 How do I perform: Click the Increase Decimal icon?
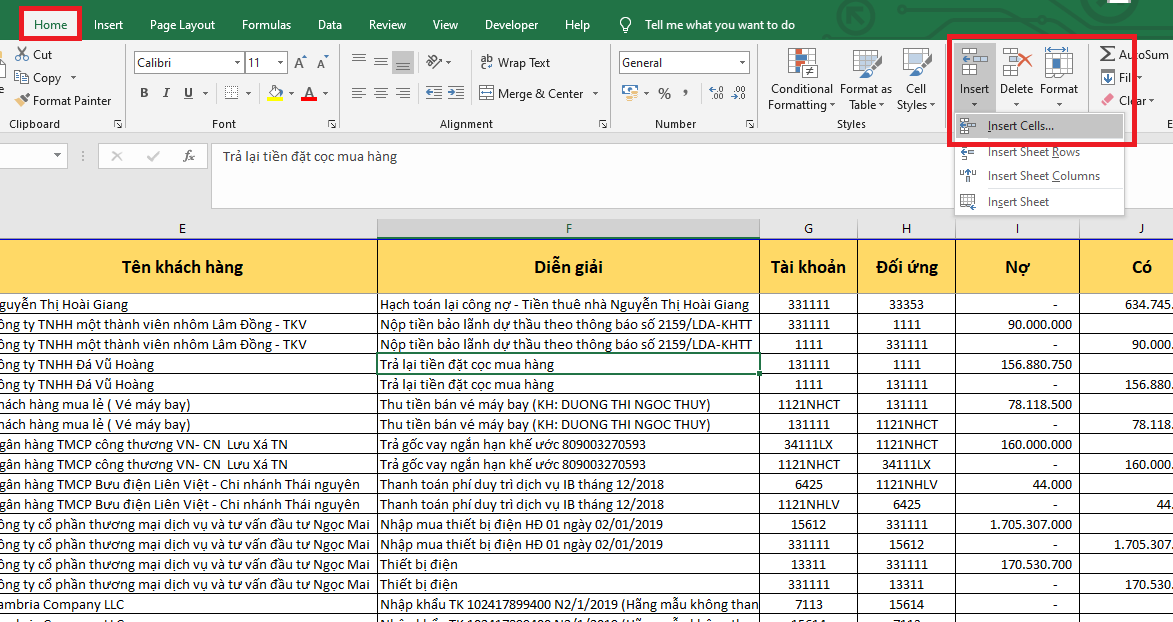point(715,94)
